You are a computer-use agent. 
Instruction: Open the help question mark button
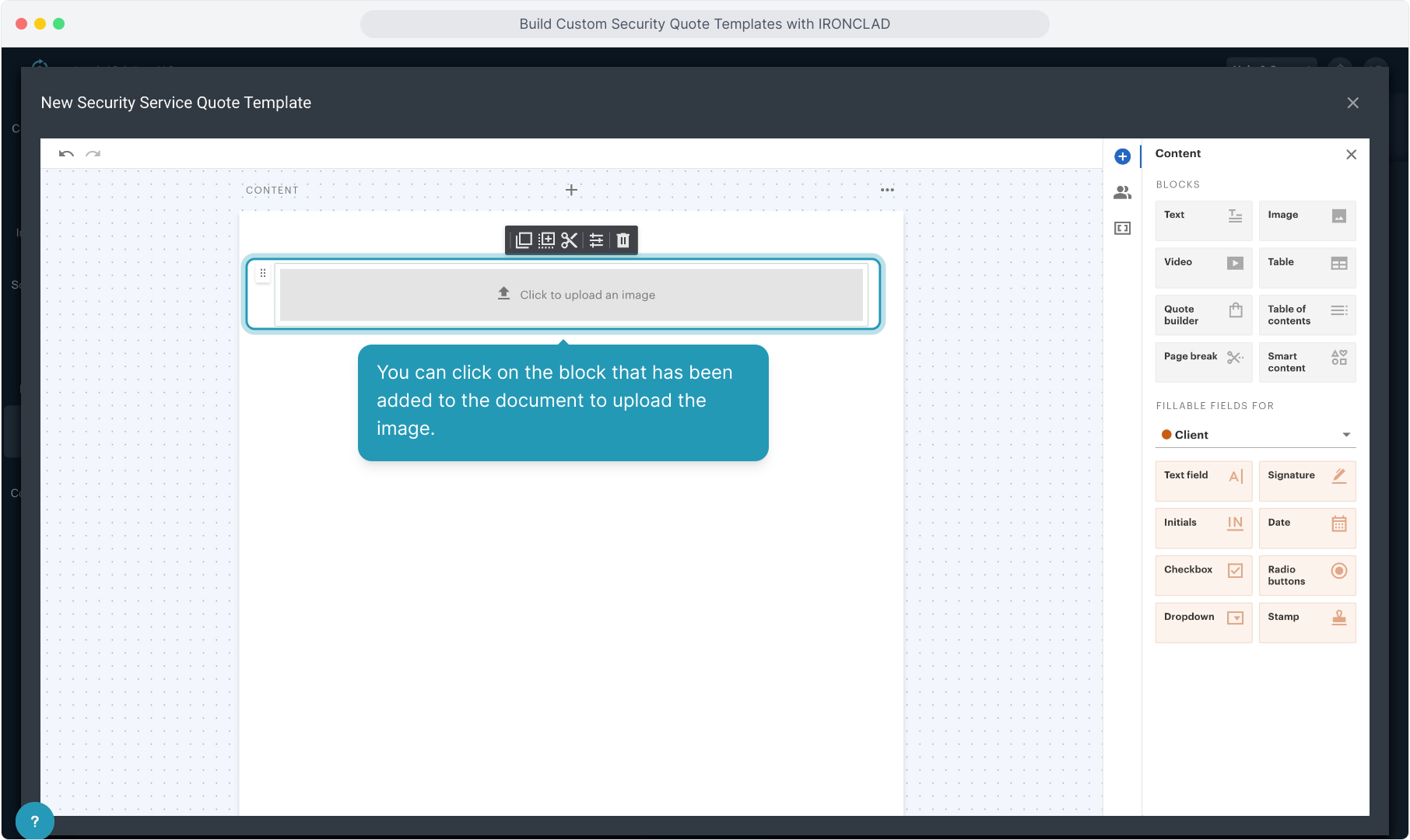34,821
